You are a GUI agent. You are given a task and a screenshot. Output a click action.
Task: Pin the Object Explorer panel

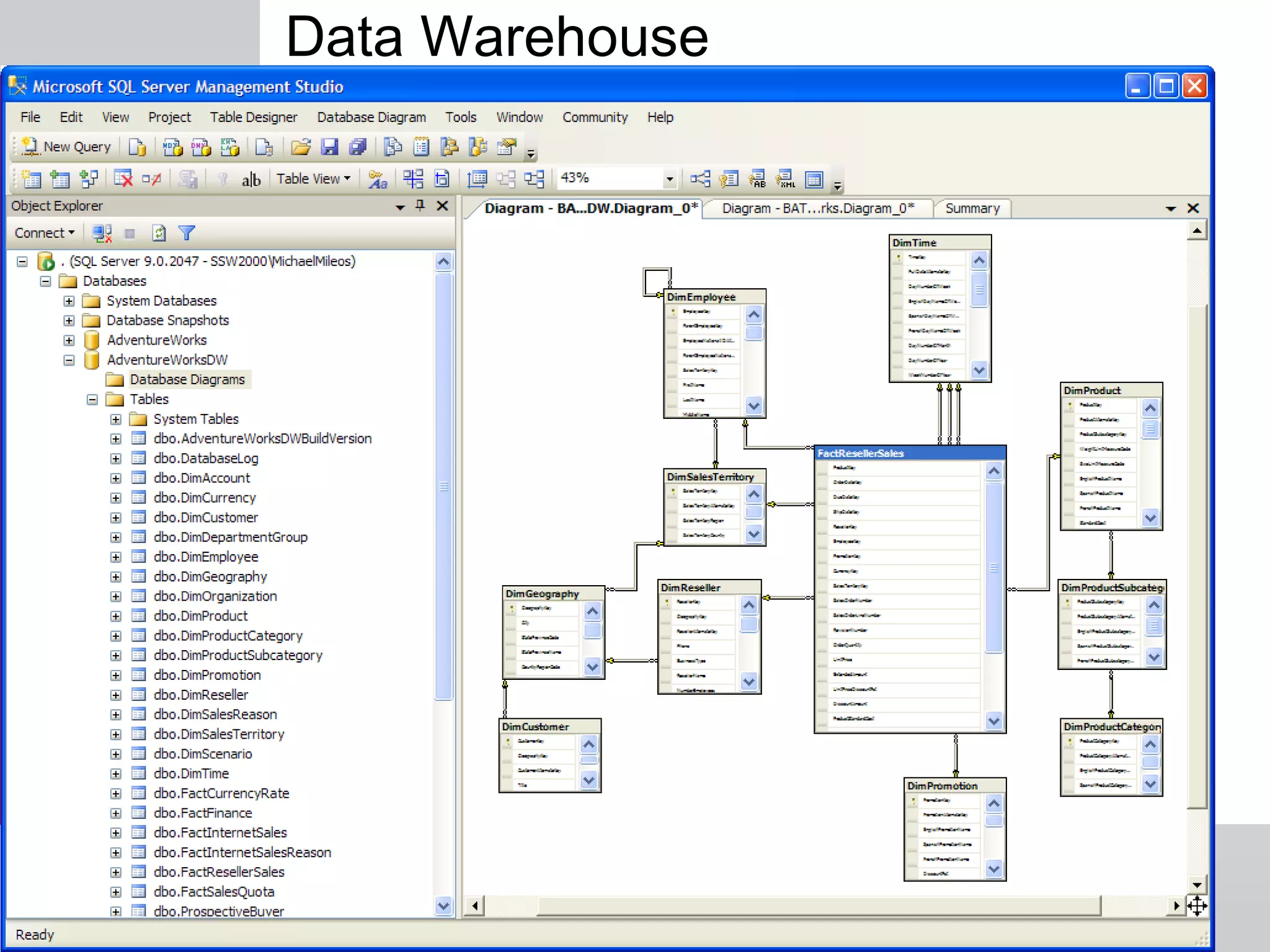pos(420,206)
